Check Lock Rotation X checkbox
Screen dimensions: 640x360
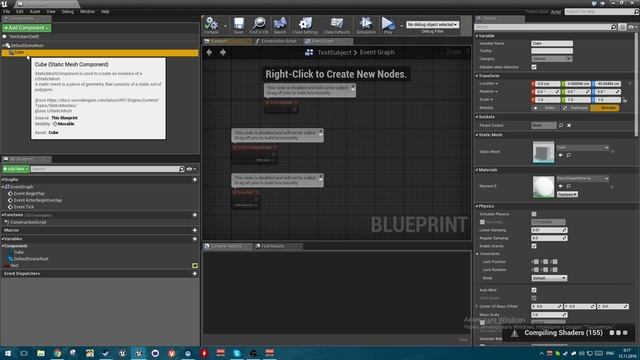(536, 270)
